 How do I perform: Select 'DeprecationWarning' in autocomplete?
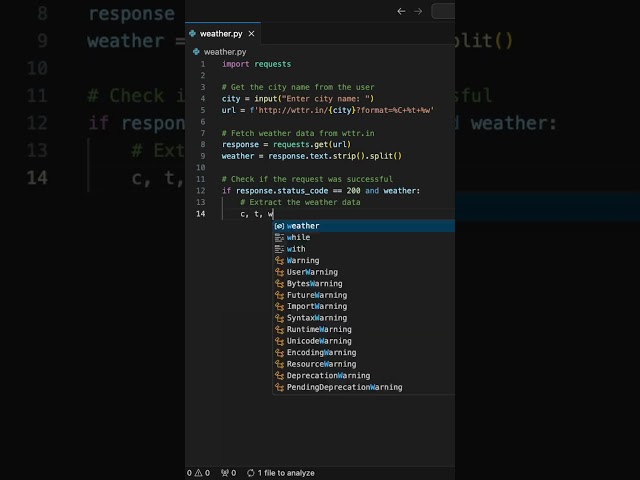pyautogui.click(x=364, y=375)
